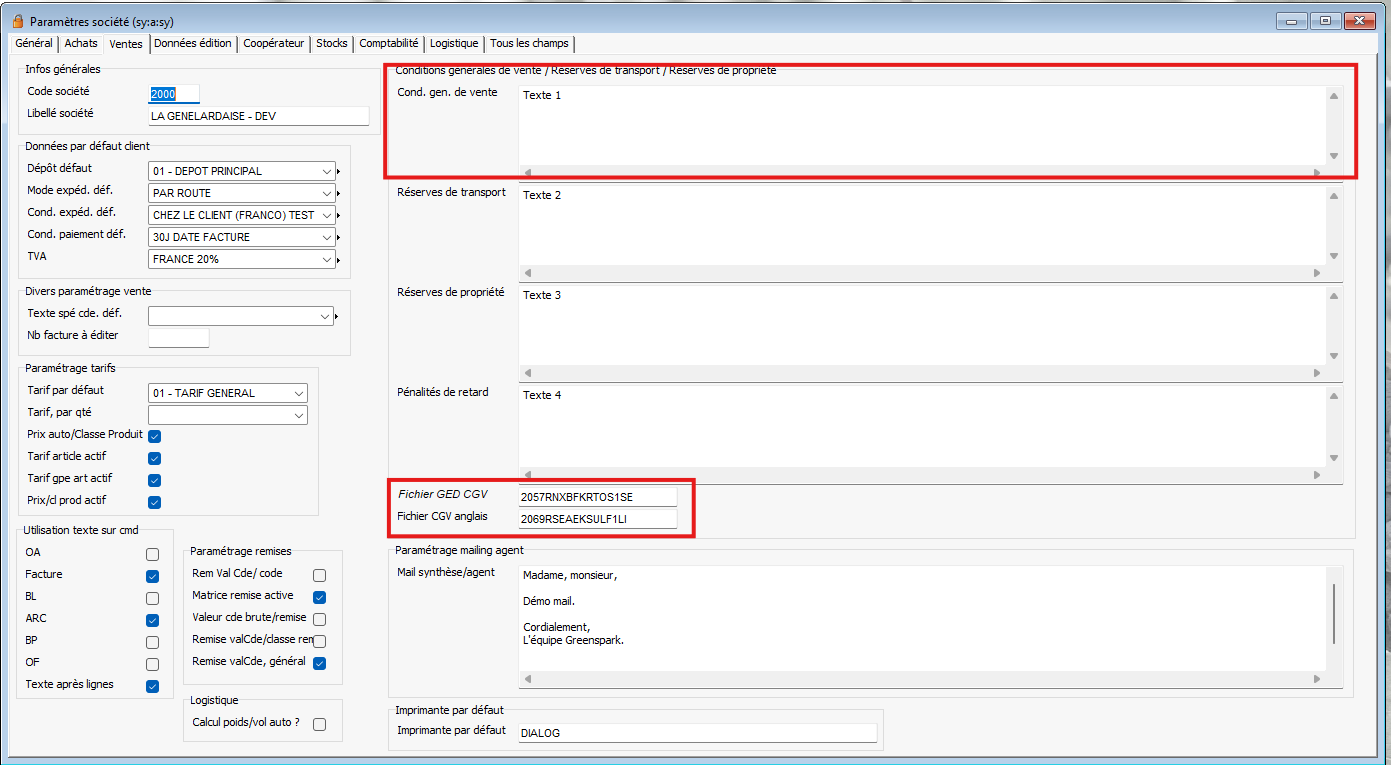Disable the Matrice remise active checkbox
1391x765 pixels.
tap(320, 597)
